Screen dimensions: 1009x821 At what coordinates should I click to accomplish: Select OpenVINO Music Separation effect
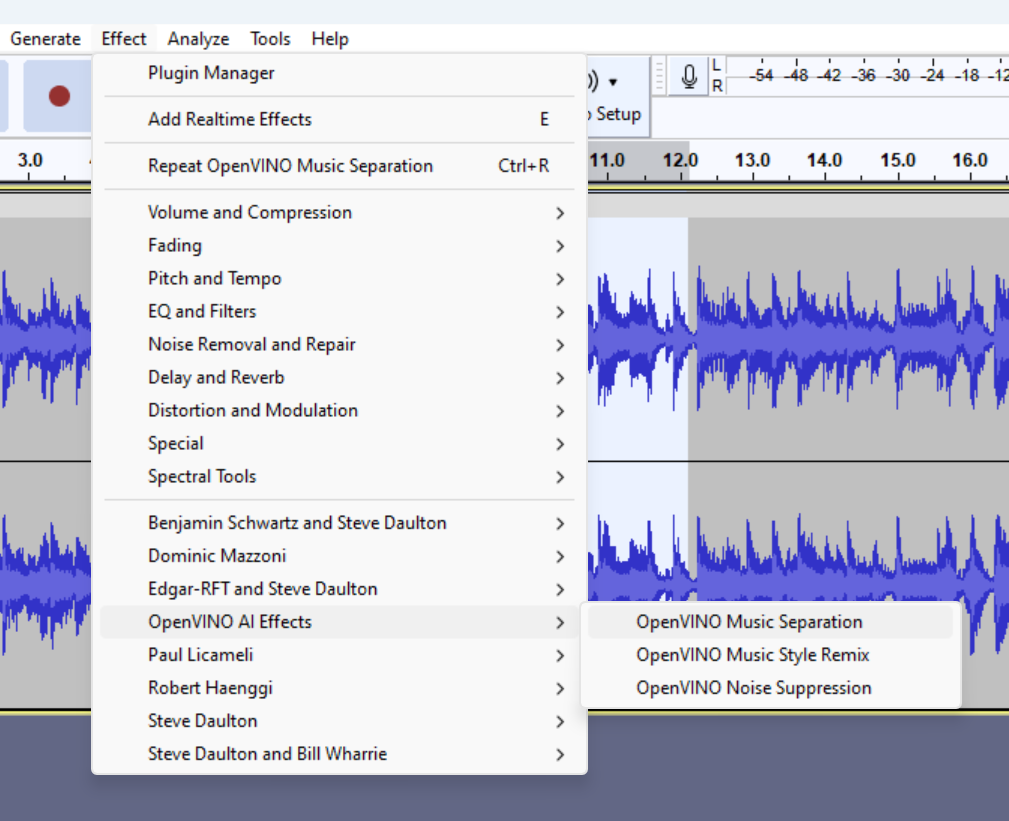(x=770, y=622)
